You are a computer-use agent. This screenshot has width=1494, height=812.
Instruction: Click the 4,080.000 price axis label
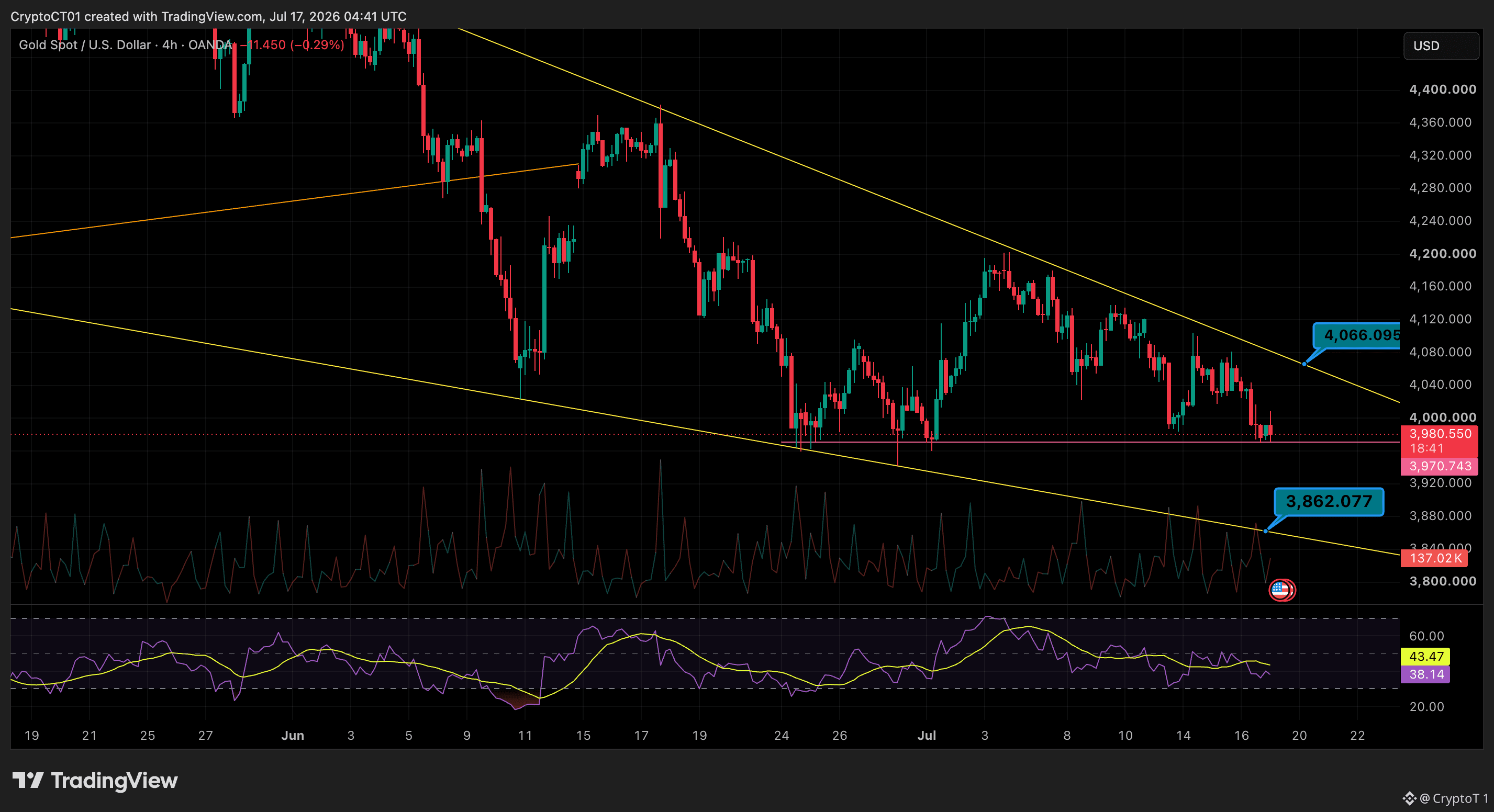coord(1441,352)
